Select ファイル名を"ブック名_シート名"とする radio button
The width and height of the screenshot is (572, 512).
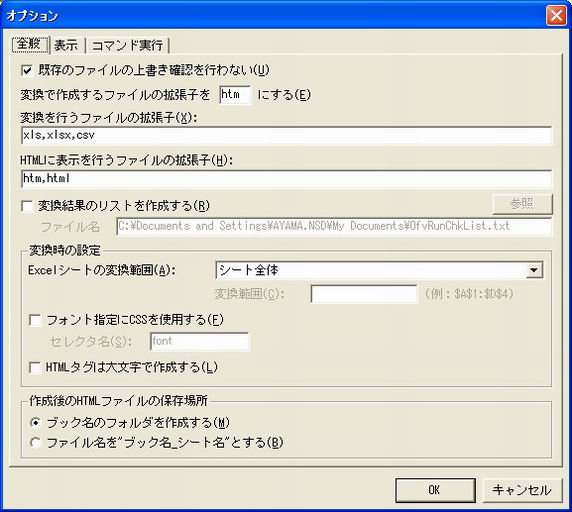point(35,443)
